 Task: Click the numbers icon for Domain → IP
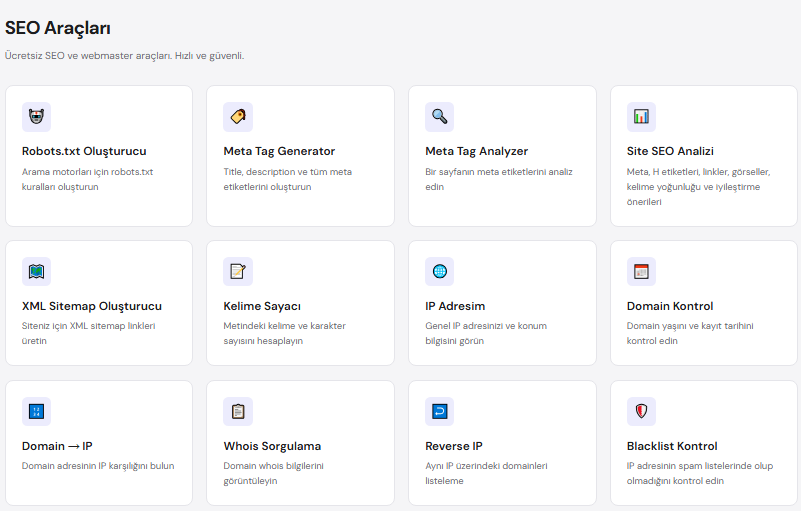36,411
